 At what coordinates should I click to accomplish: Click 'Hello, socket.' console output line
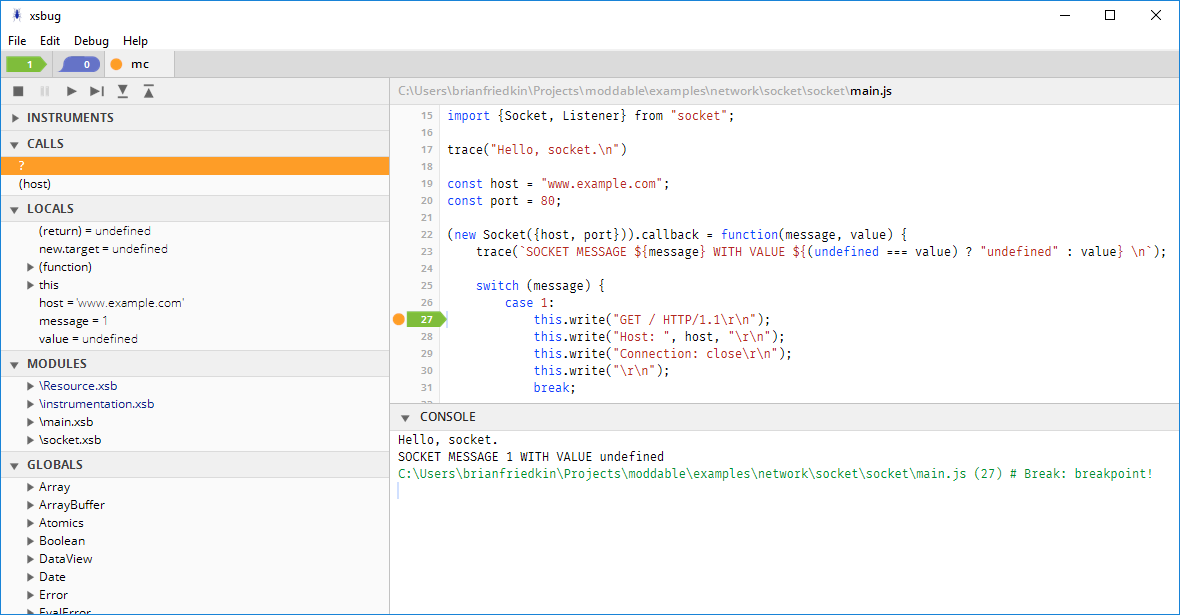(x=448, y=440)
